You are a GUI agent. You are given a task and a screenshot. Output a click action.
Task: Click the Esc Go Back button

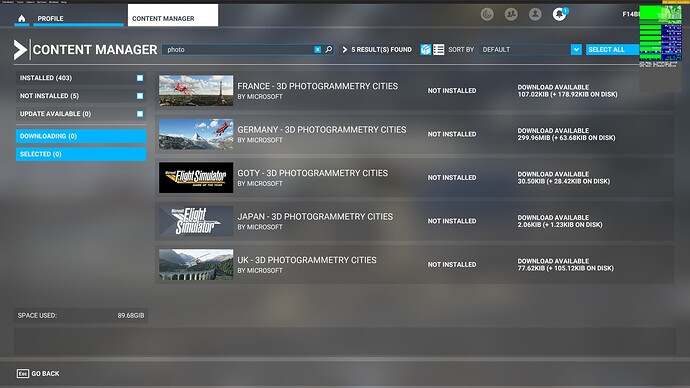tap(38, 373)
